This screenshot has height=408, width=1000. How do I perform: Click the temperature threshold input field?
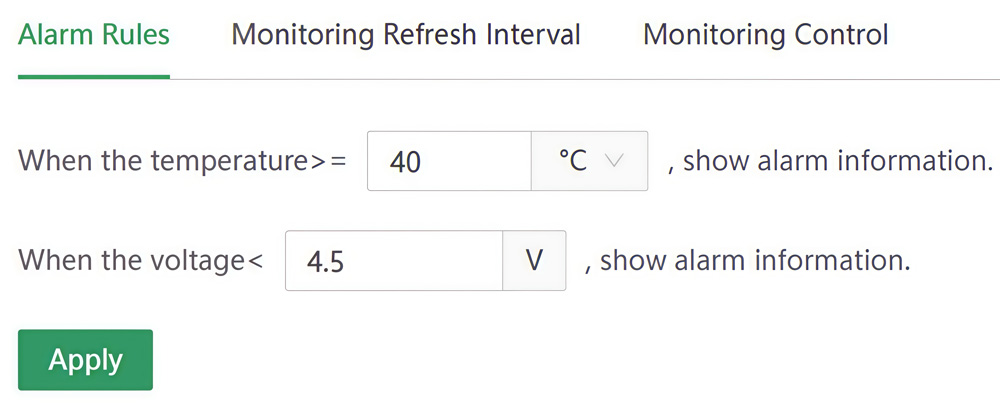coord(448,161)
